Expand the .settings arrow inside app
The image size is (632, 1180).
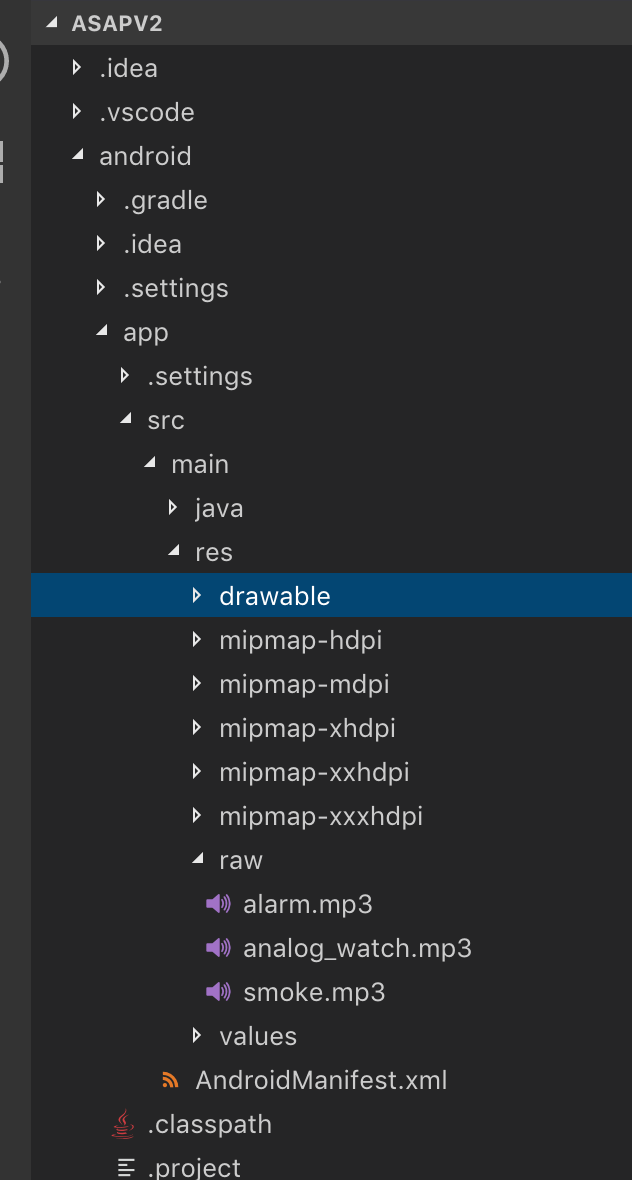coord(124,376)
